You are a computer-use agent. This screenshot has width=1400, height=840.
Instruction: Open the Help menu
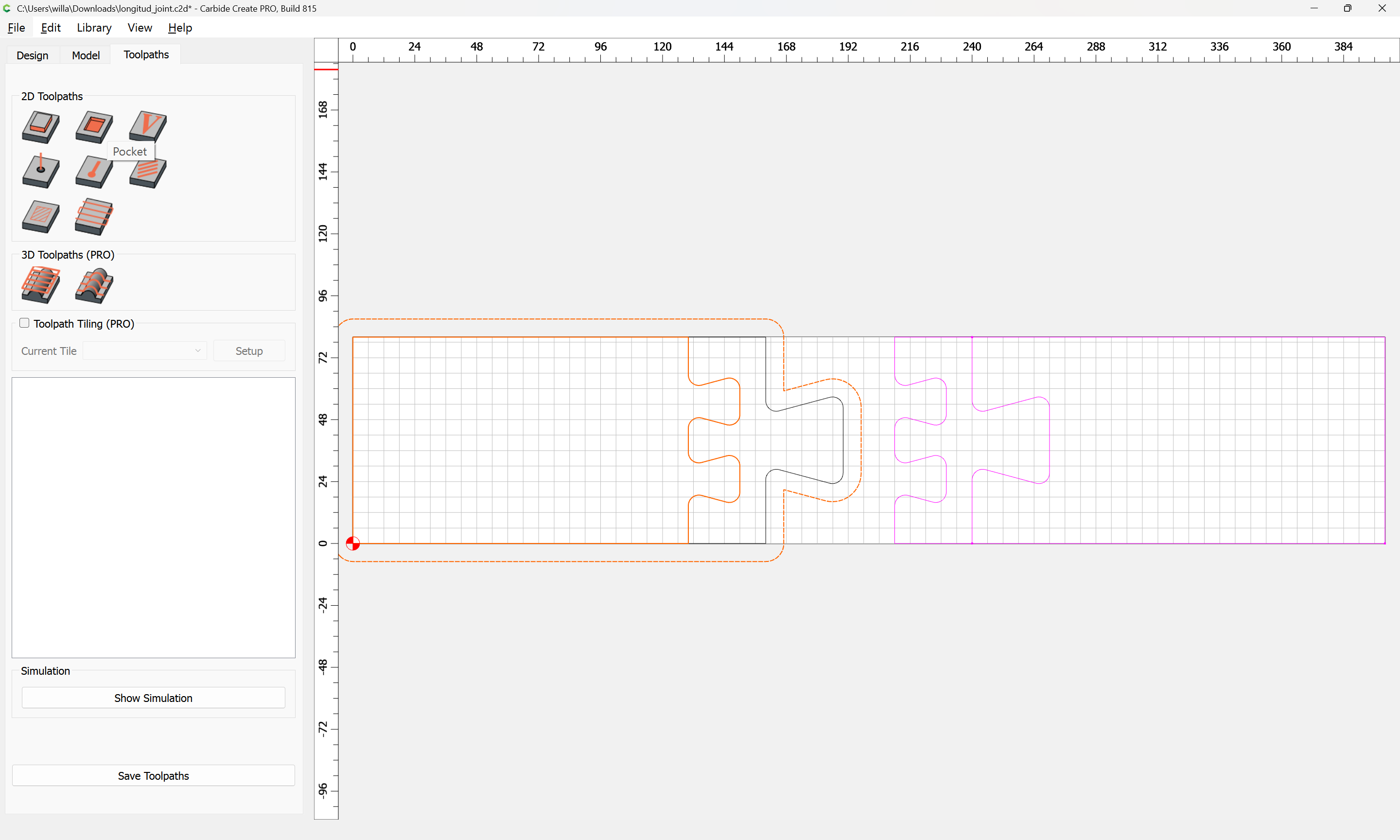pos(180,28)
